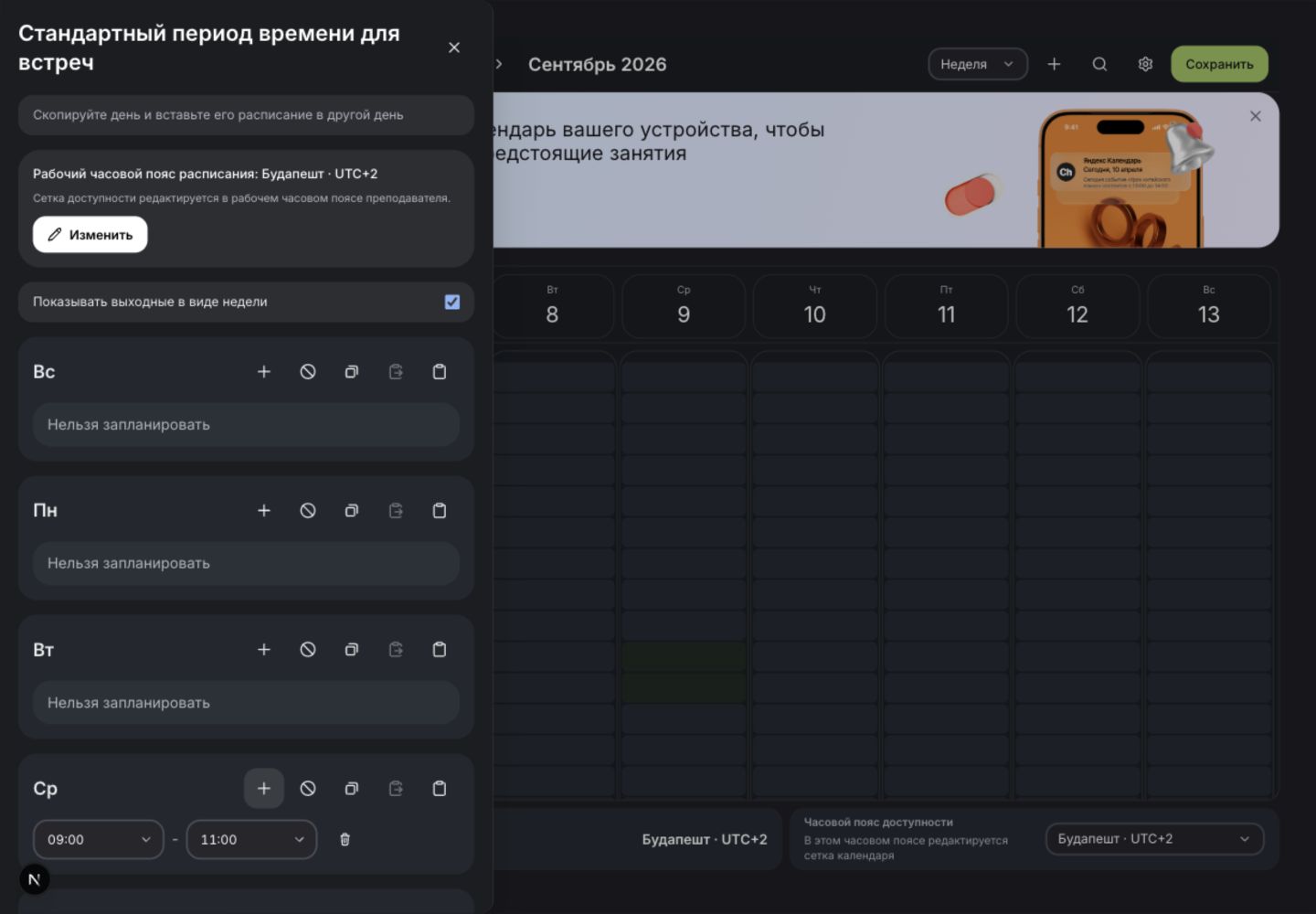Viewport: 1316px width, 914px height.
Task: Select Вт 8 day header
Action: pyautogui.click(x=552, y=306)
